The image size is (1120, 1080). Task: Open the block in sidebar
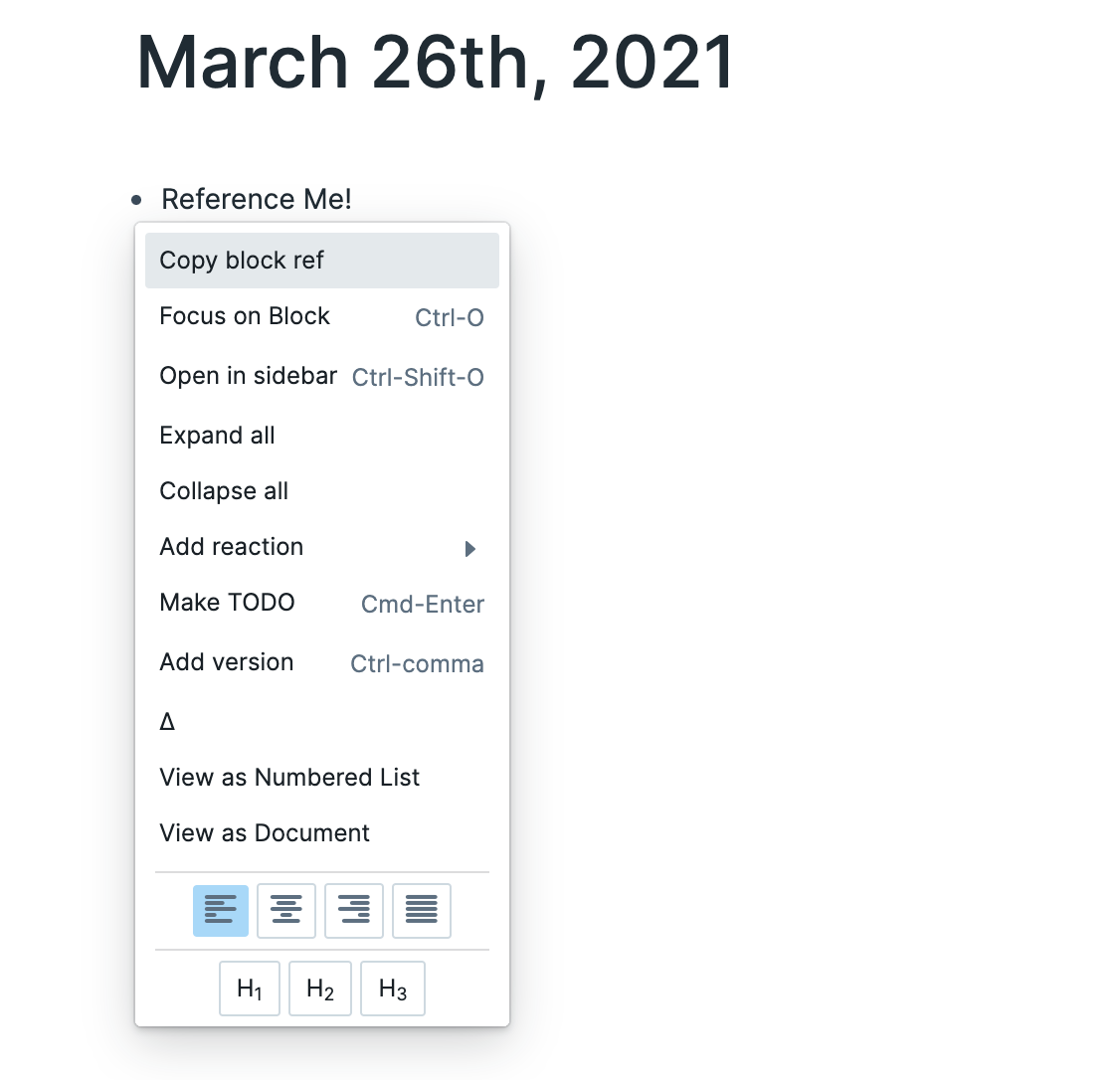point(249,375)
